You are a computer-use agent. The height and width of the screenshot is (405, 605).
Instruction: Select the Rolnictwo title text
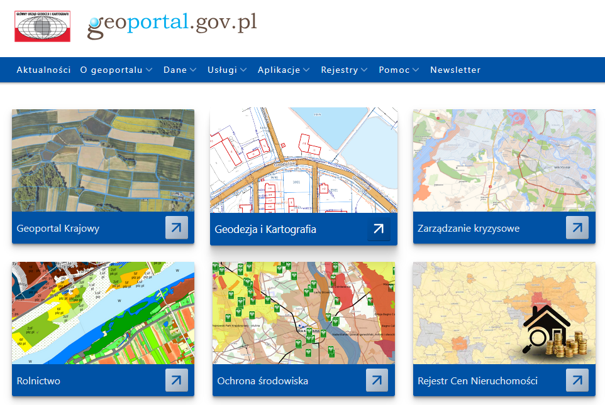[x=38, y=381]
